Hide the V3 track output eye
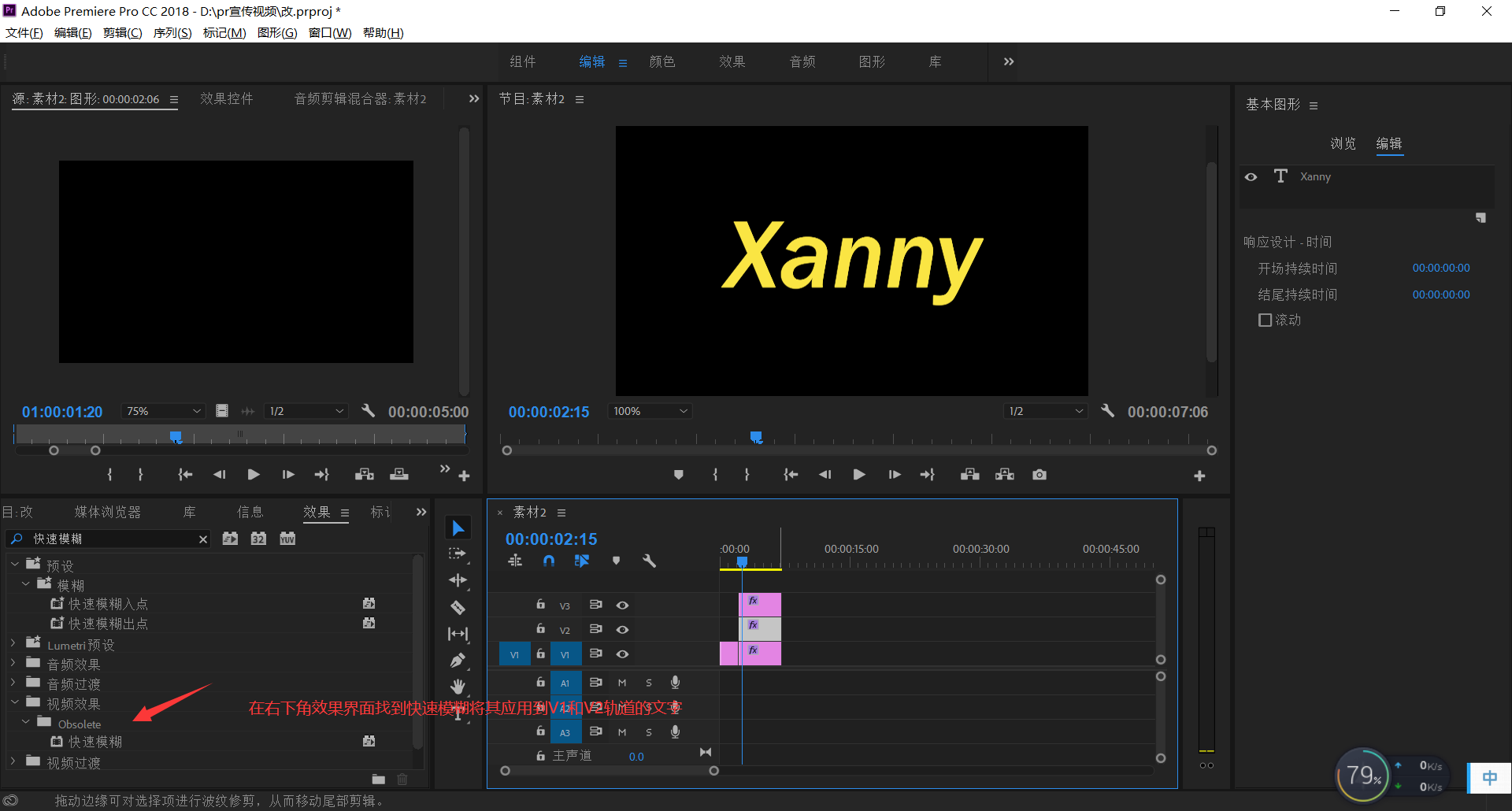1512x811 pixels. [622, 605]
